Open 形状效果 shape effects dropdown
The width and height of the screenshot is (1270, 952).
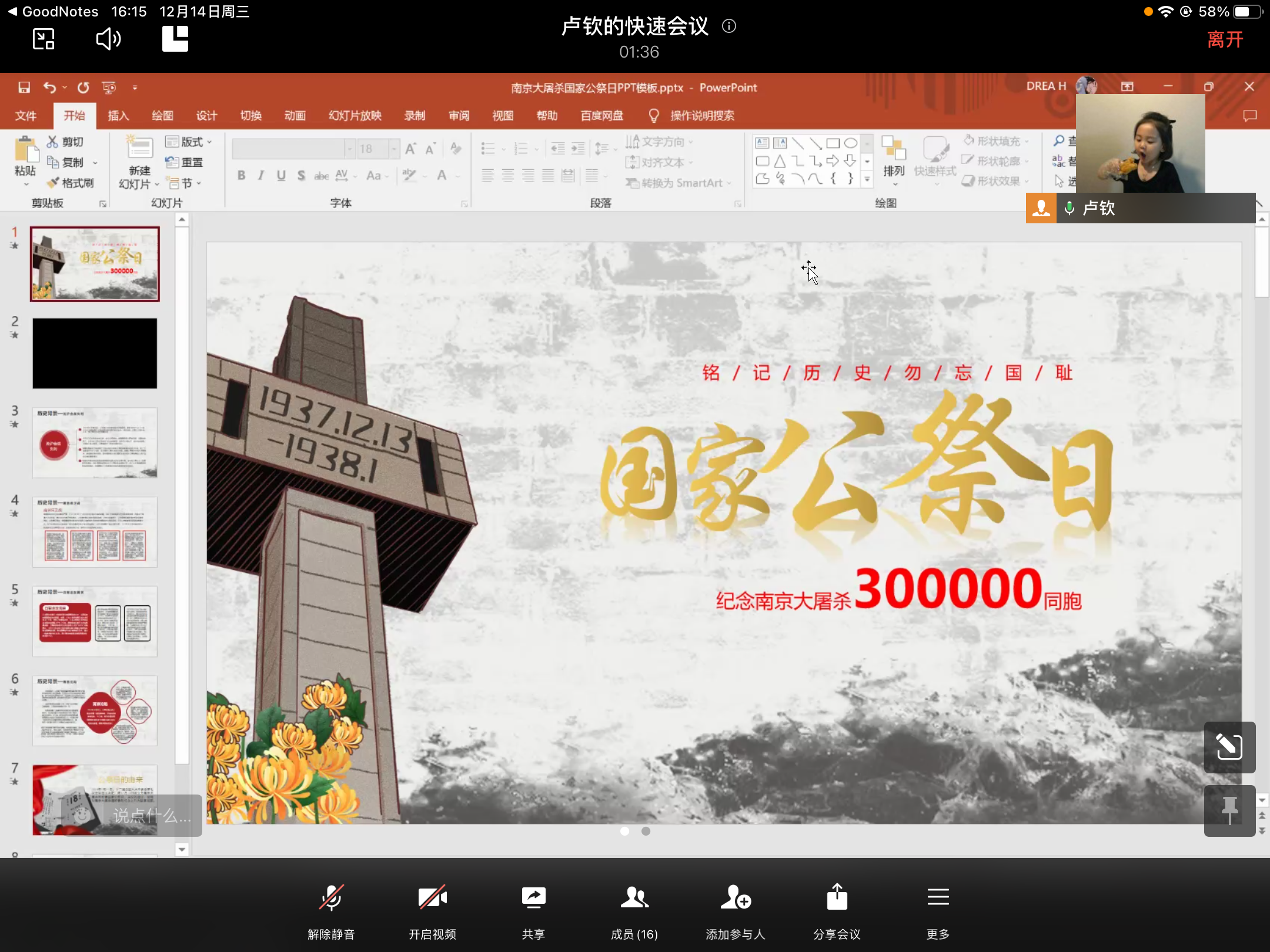[995, 181]
